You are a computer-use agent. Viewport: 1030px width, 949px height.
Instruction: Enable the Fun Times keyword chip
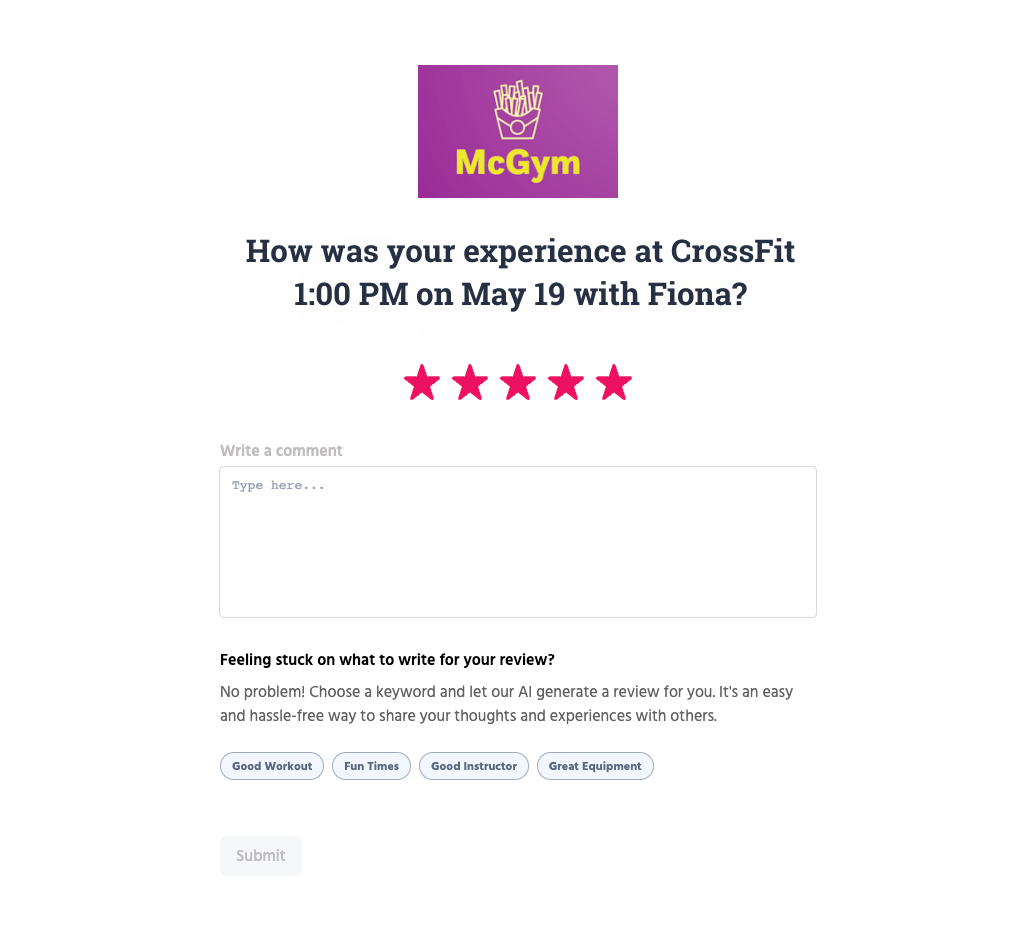tap(371, 765)
